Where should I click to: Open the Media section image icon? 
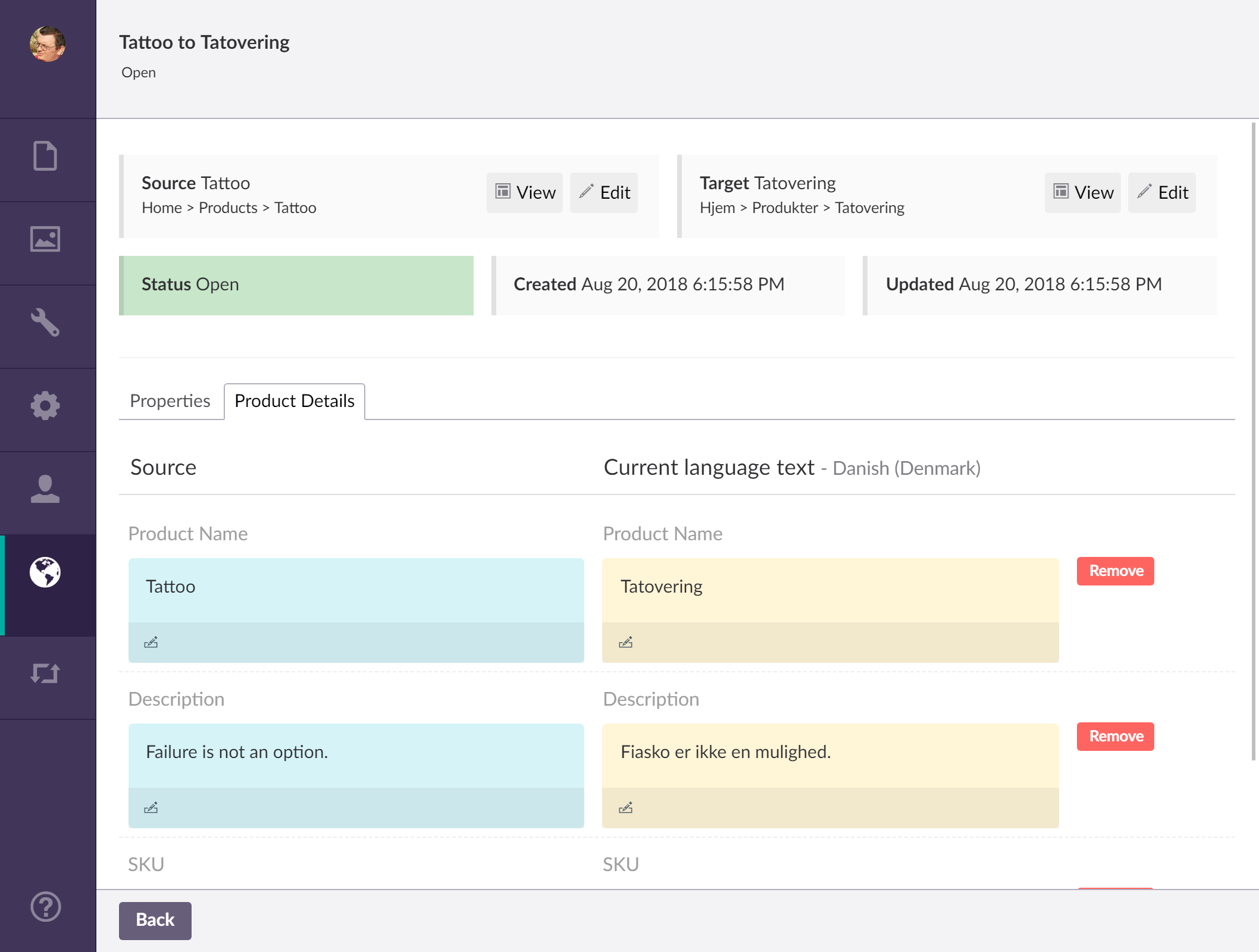click(45, 239)
